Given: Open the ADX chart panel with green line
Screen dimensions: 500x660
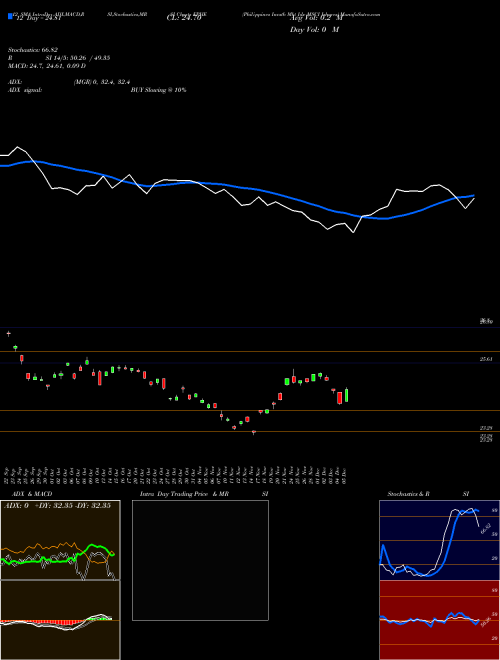Looking at the screenshot, I should [60, 540].
